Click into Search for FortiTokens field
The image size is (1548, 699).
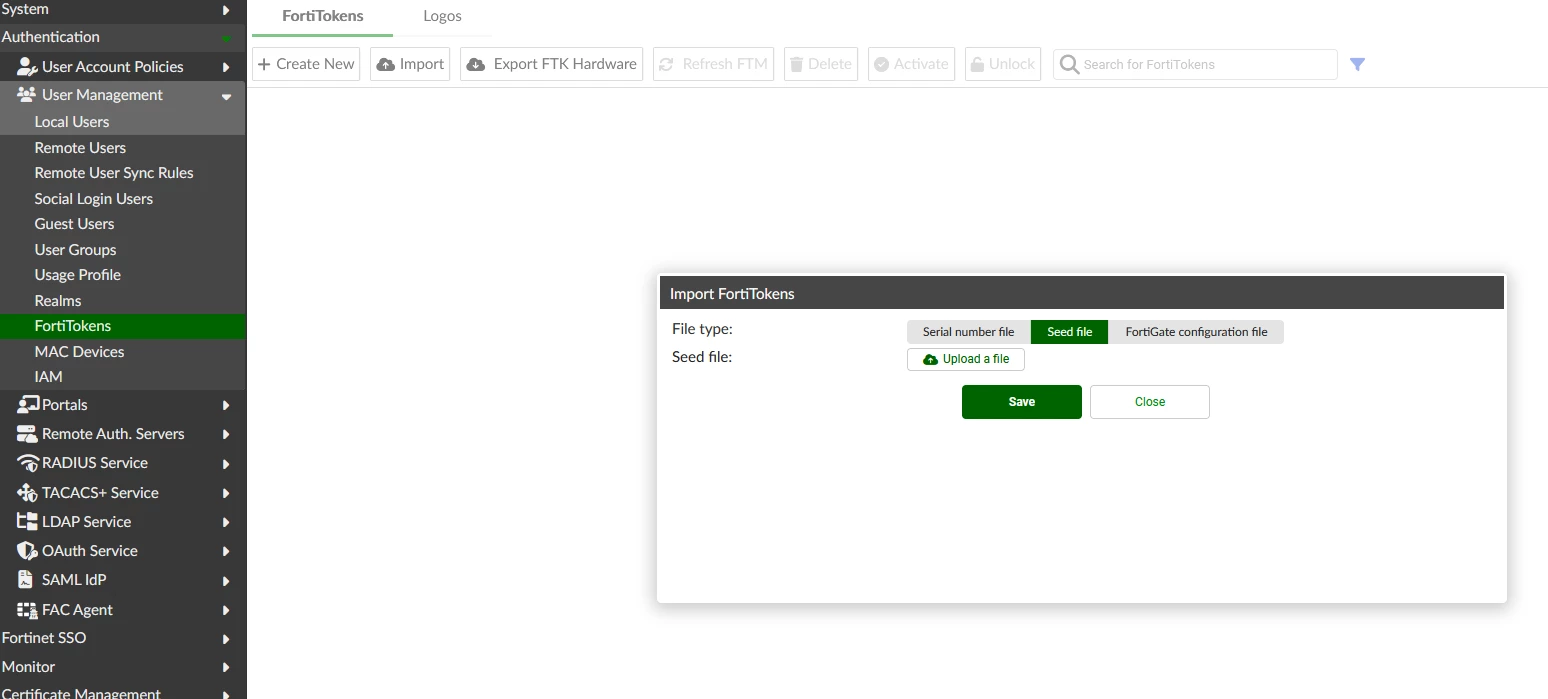pos(1195,64)
